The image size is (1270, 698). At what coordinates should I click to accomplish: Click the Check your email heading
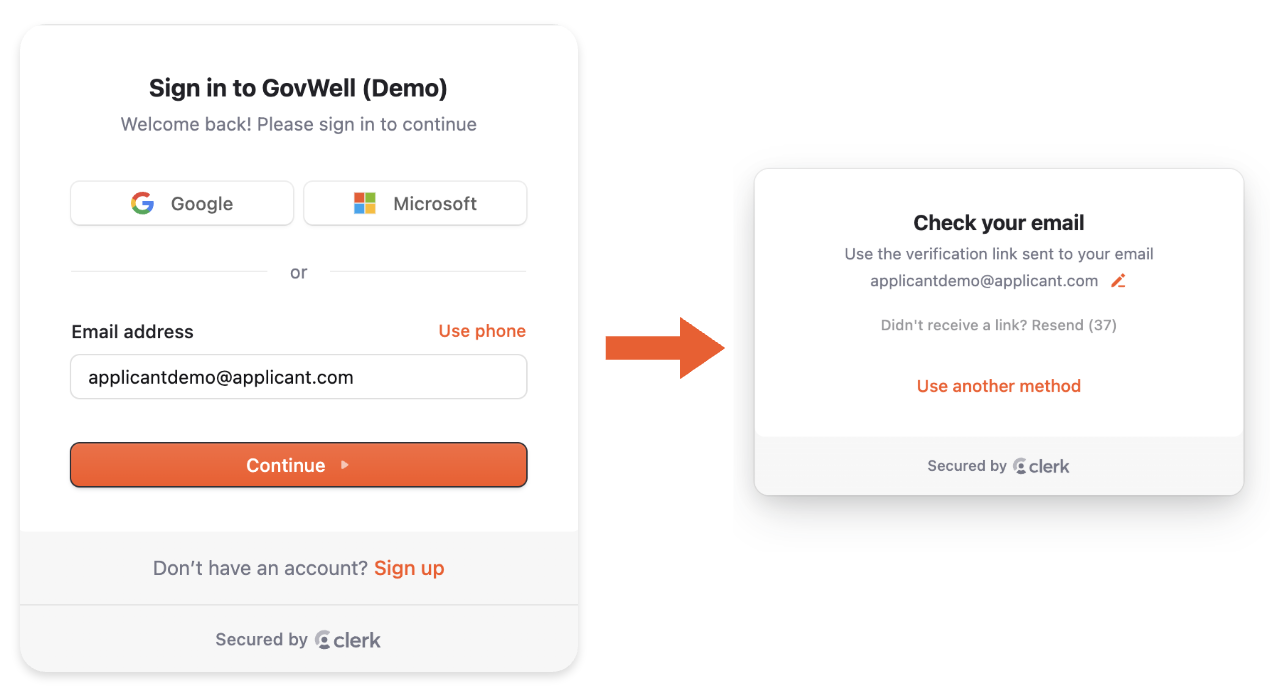click(x=998, y=223)
